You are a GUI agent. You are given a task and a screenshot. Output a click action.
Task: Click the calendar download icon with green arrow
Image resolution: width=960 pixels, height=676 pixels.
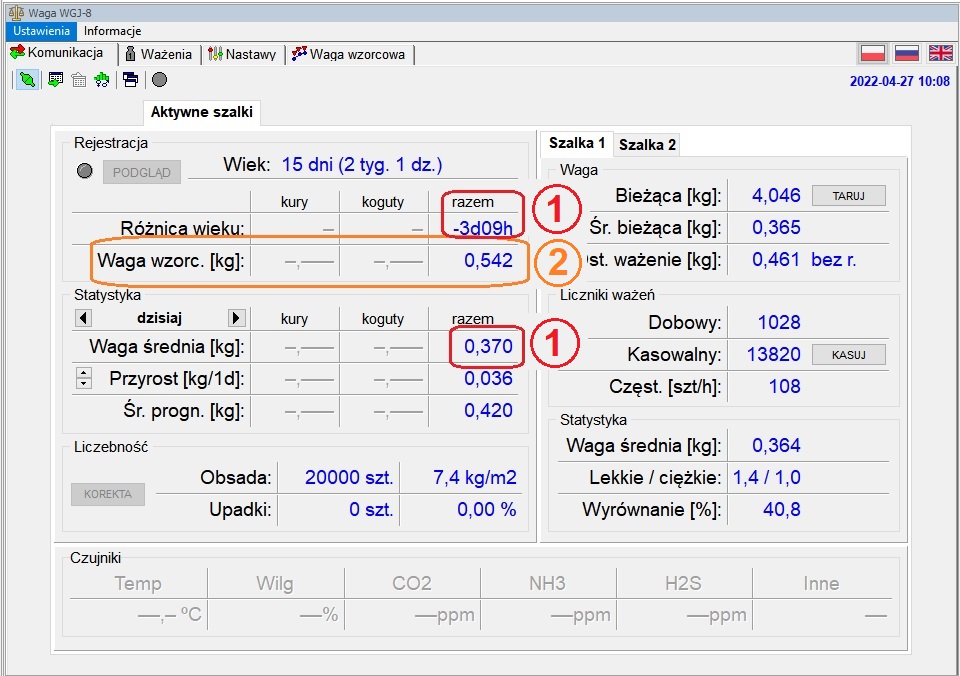56,80
